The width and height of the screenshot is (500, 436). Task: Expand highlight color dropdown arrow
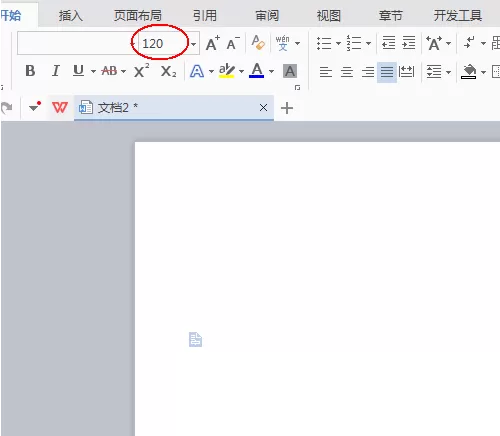point(241,72)
